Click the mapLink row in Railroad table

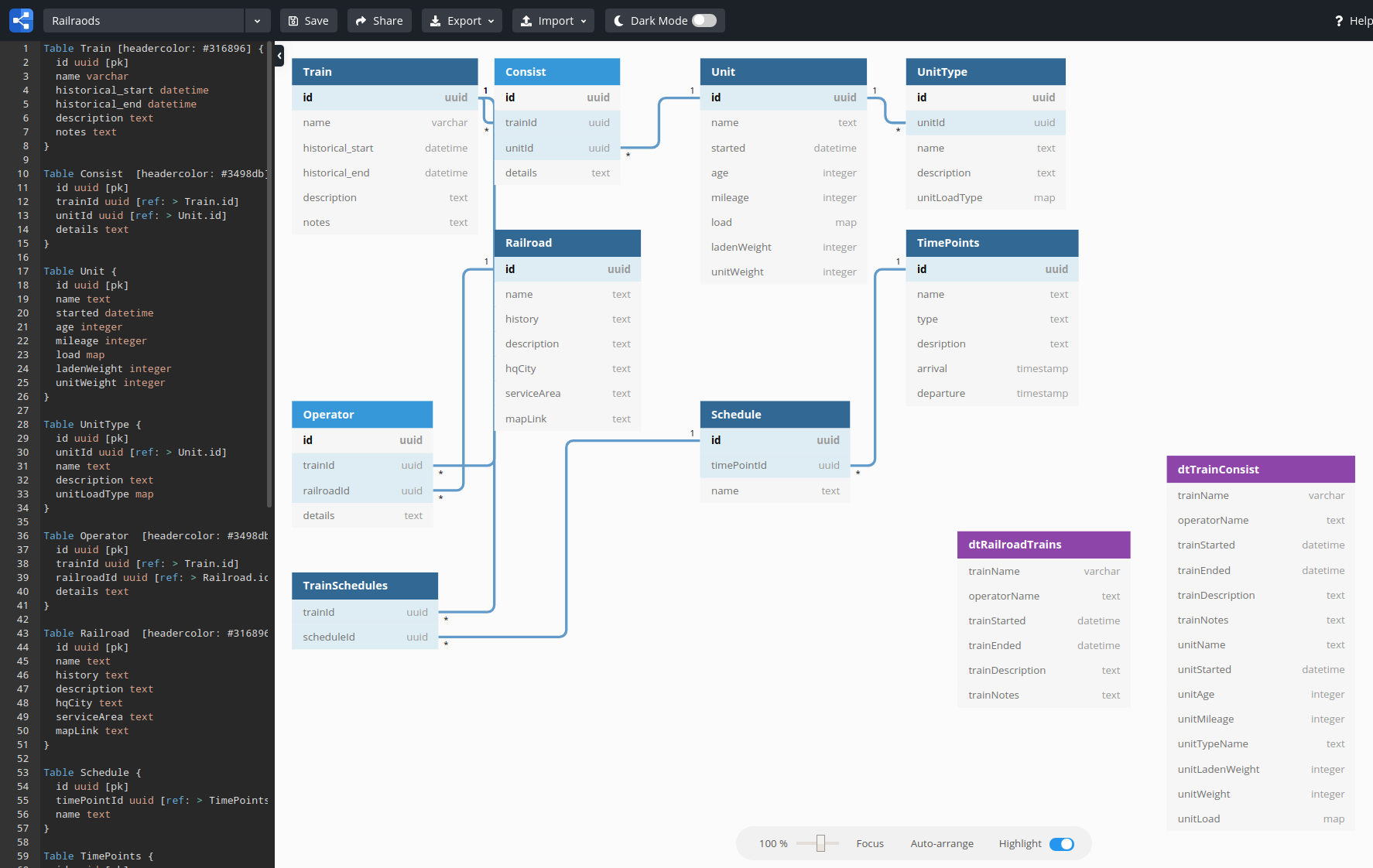567,419
